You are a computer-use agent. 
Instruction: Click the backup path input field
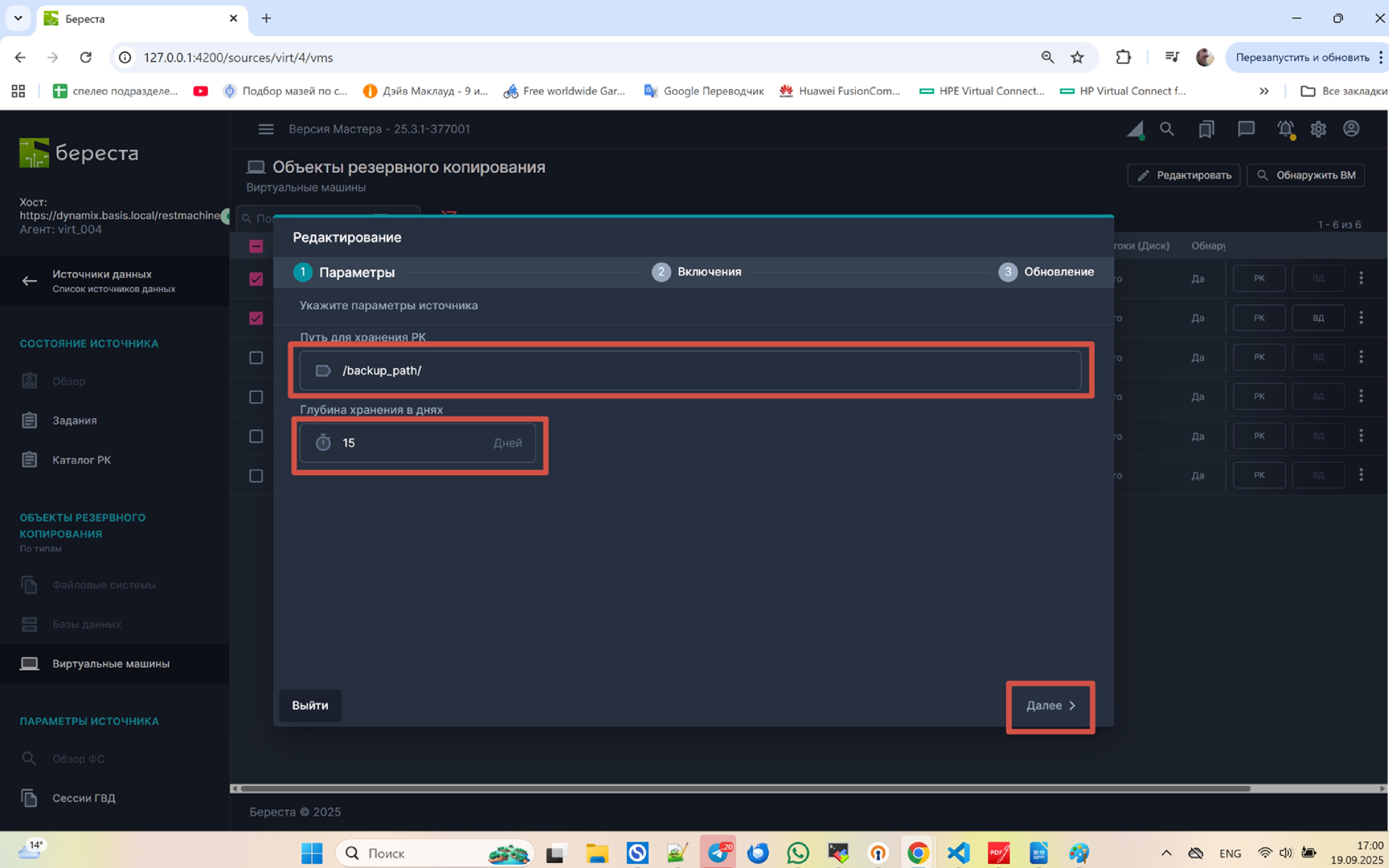tap(689, 371)
